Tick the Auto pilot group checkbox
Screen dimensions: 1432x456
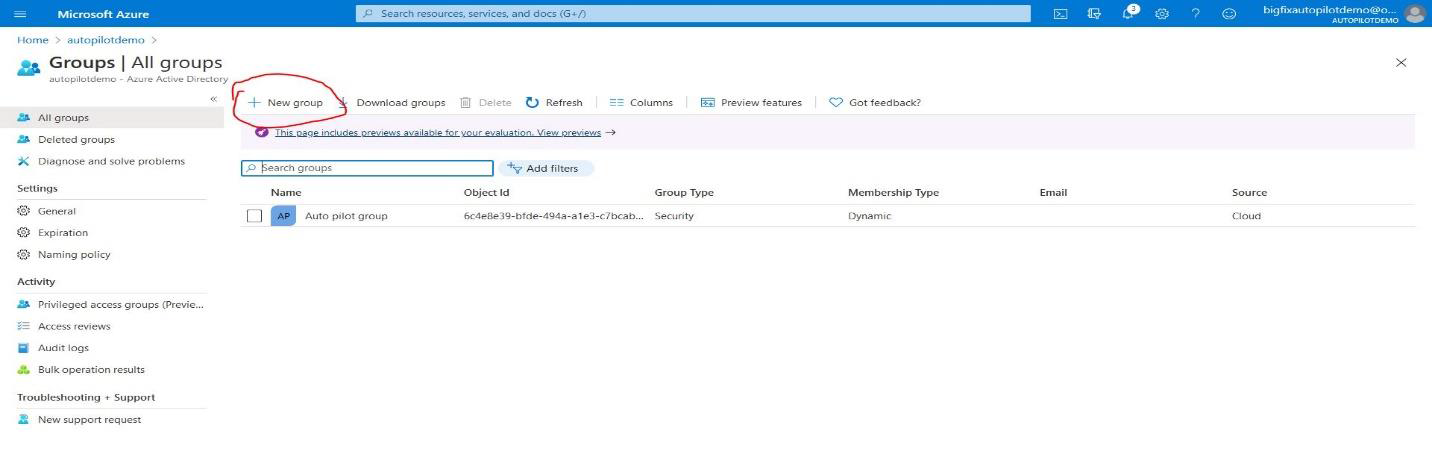click(254, 216)
